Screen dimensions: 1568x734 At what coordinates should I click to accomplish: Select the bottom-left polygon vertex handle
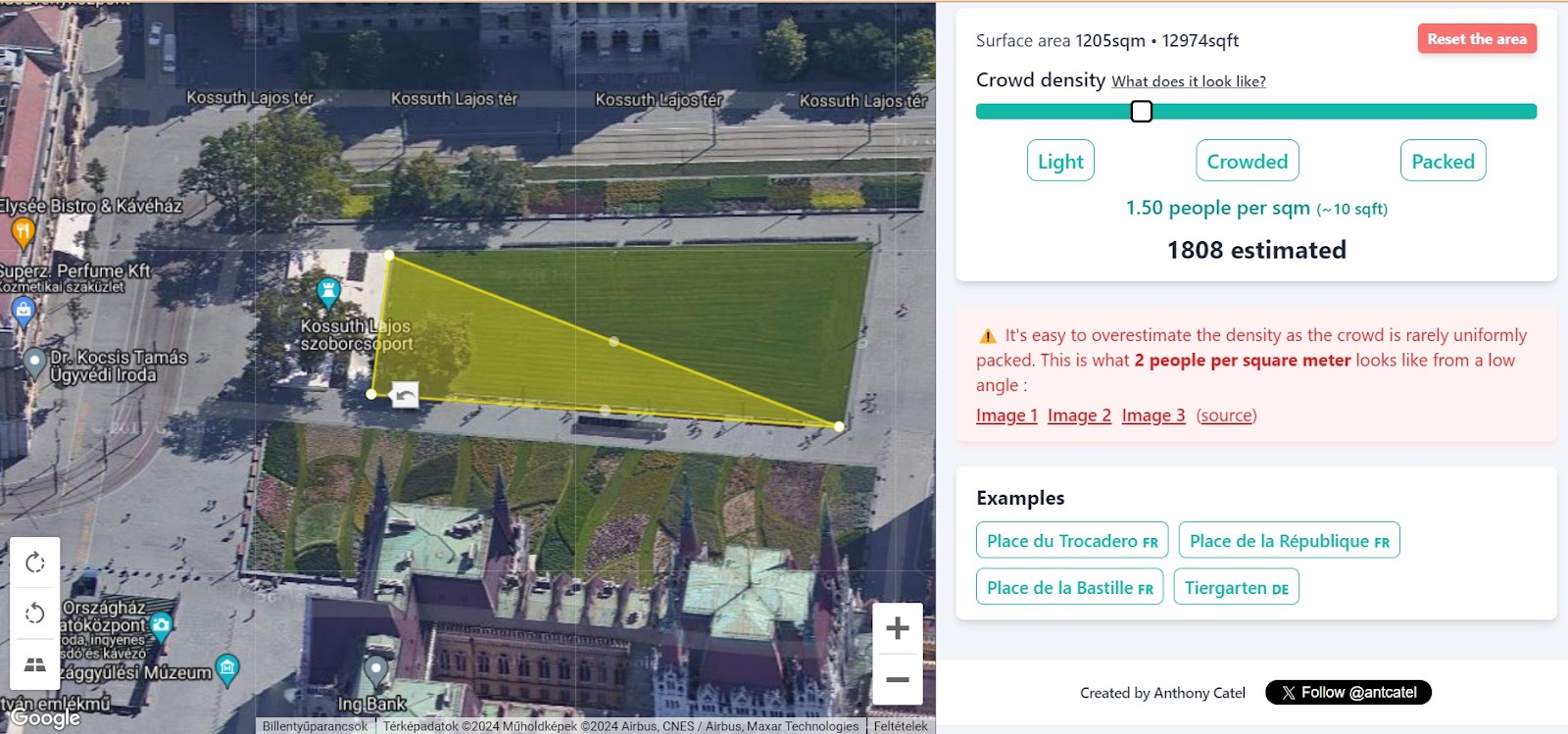click(371, 394)
